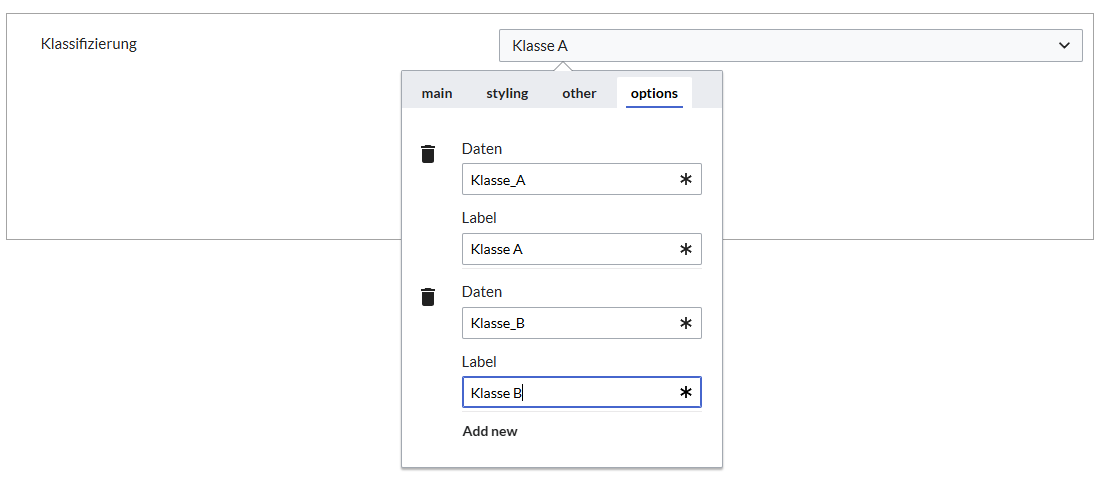Image resolution: width=1102 pixels, height=482 pixels.
Task: Delete the Klasse_B option with trash icon
Action: click(428, 297)
